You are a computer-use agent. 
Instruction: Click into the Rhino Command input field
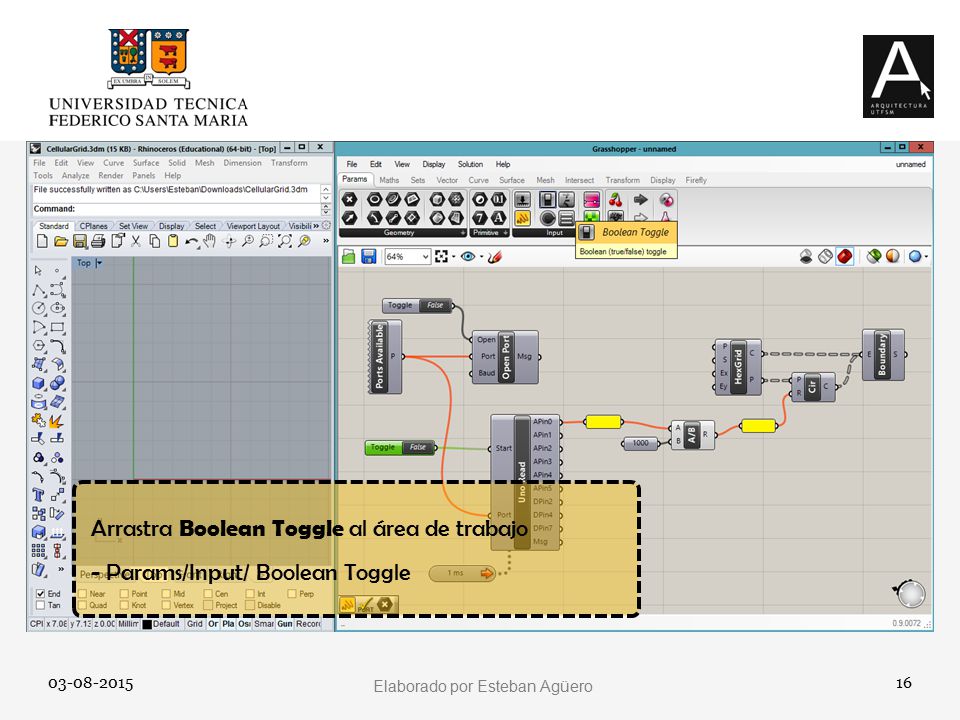coord(176,209)
